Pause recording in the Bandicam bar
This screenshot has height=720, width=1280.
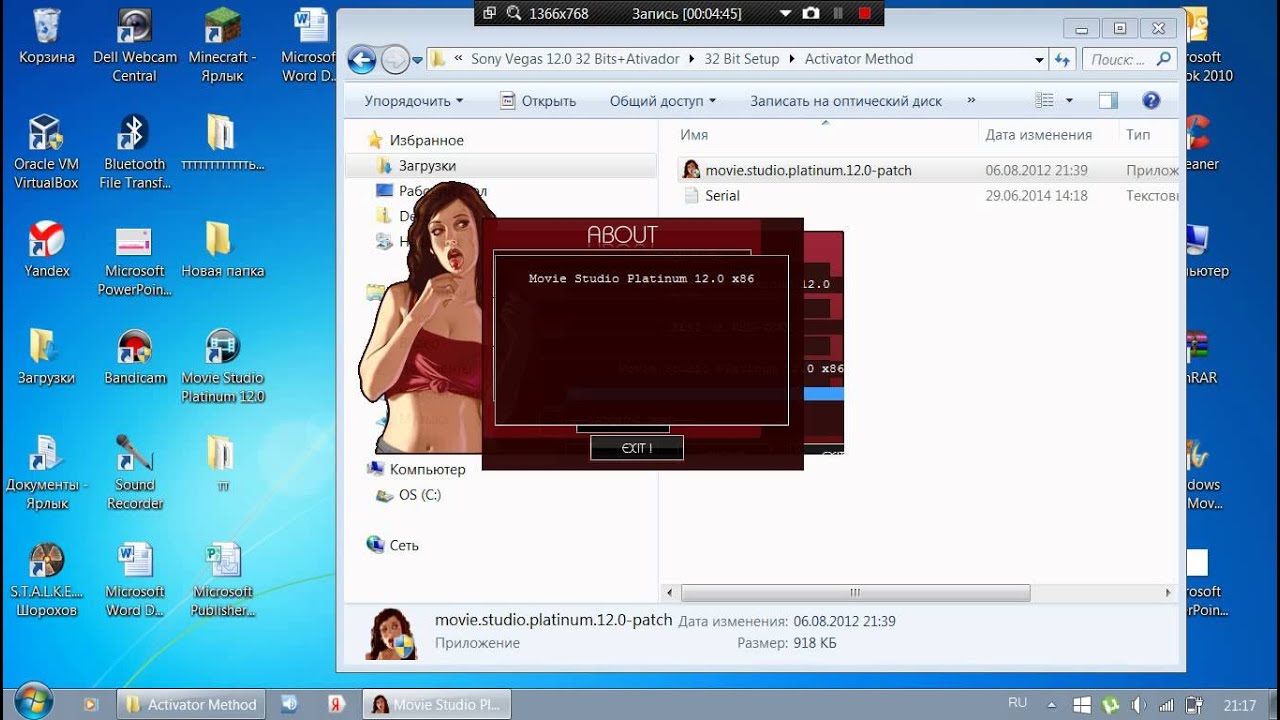click(x=838, y=13)
